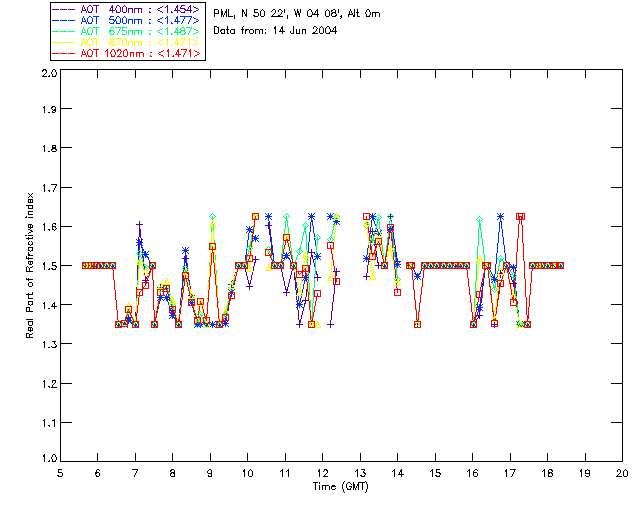The height and width of the screenshot is (512, 640).
Task: Click the 8 x-axis tick label
Action: click(x=173, y=473)
